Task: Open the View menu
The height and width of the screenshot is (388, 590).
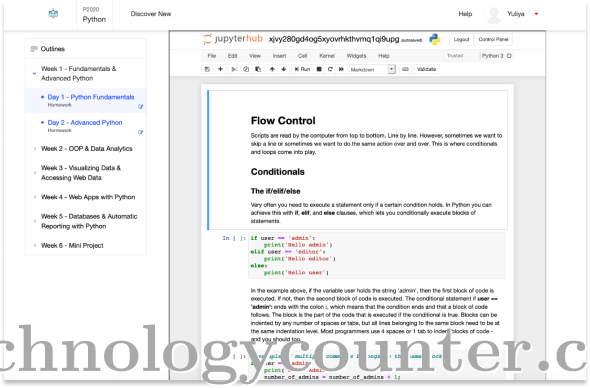Action: point(255,56)
